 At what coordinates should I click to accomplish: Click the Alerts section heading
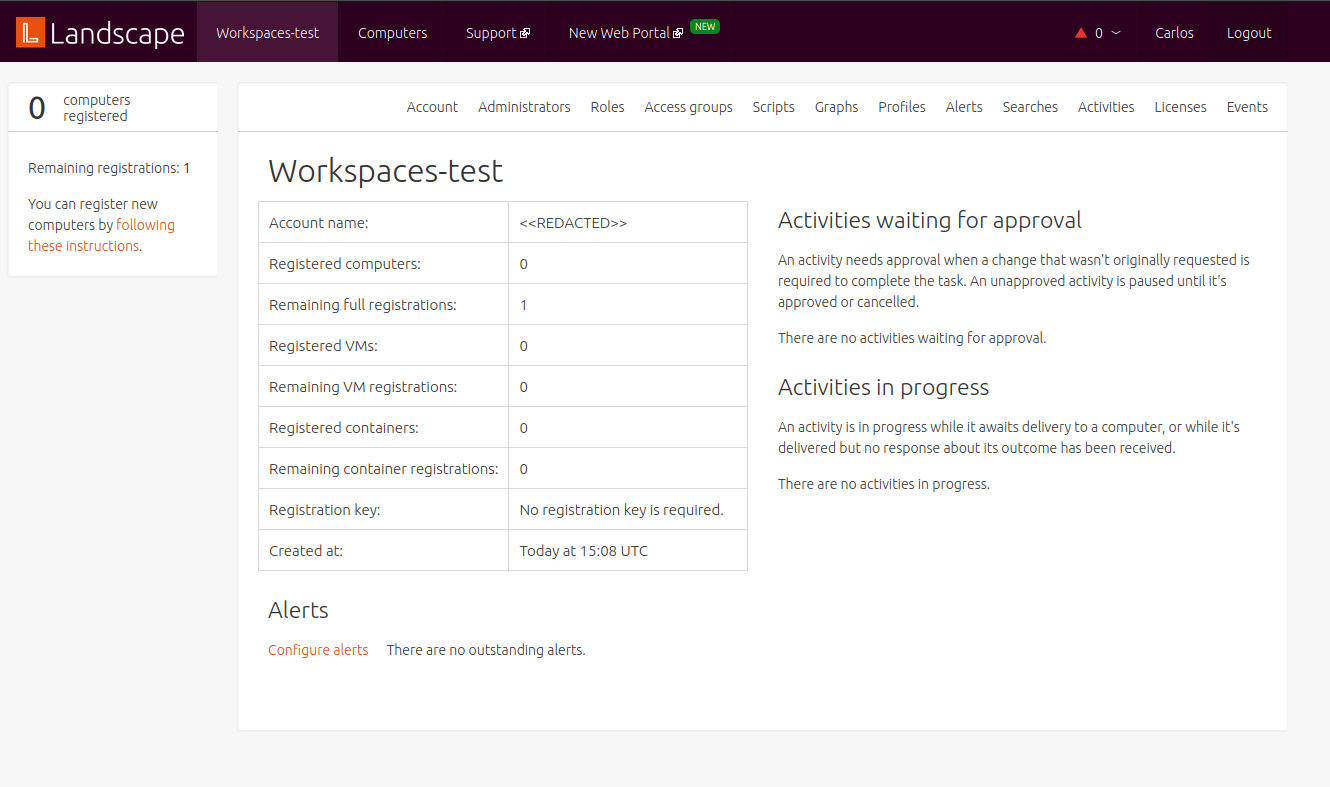298,610
